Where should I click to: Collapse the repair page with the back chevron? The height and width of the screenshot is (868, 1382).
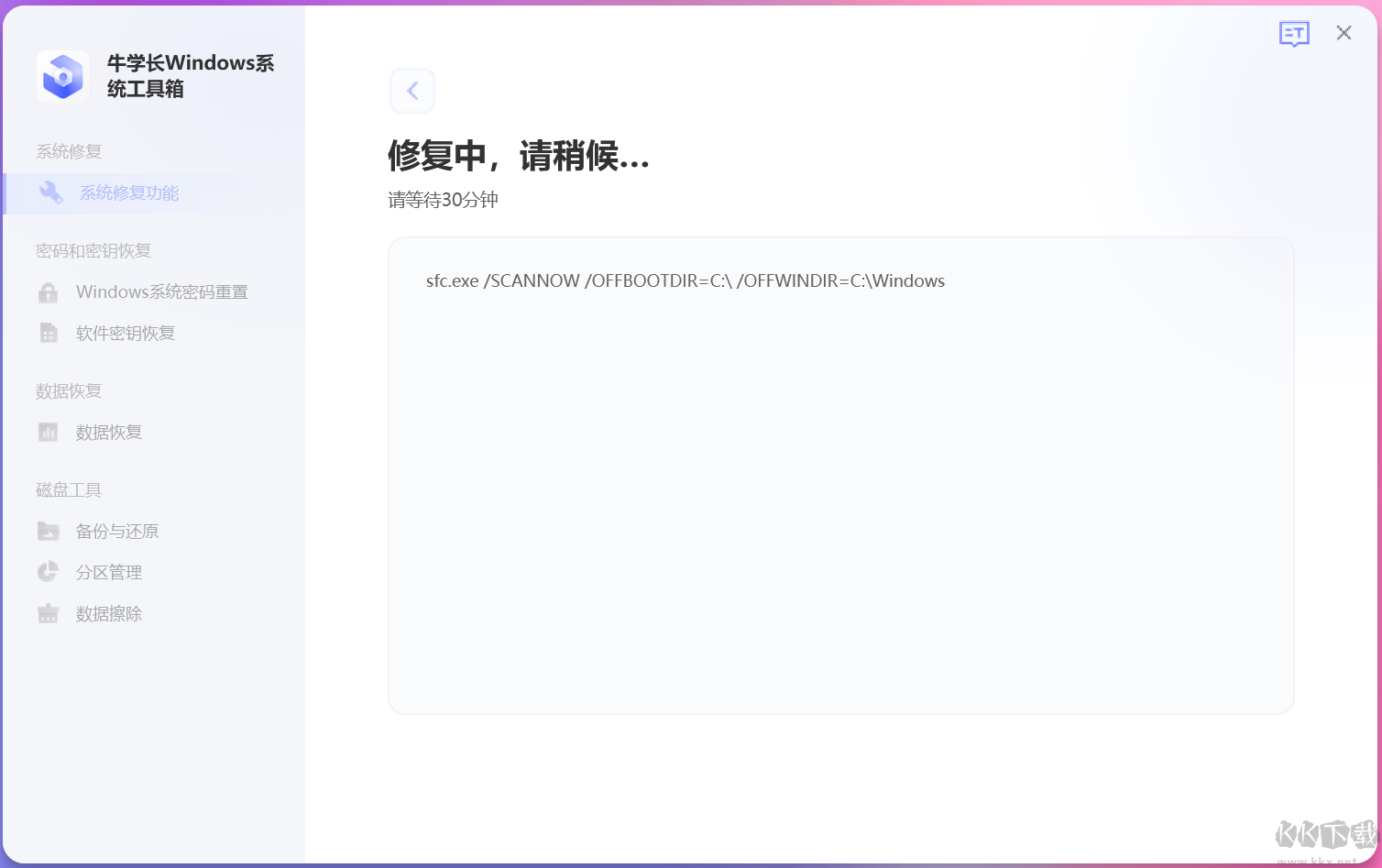412,90
